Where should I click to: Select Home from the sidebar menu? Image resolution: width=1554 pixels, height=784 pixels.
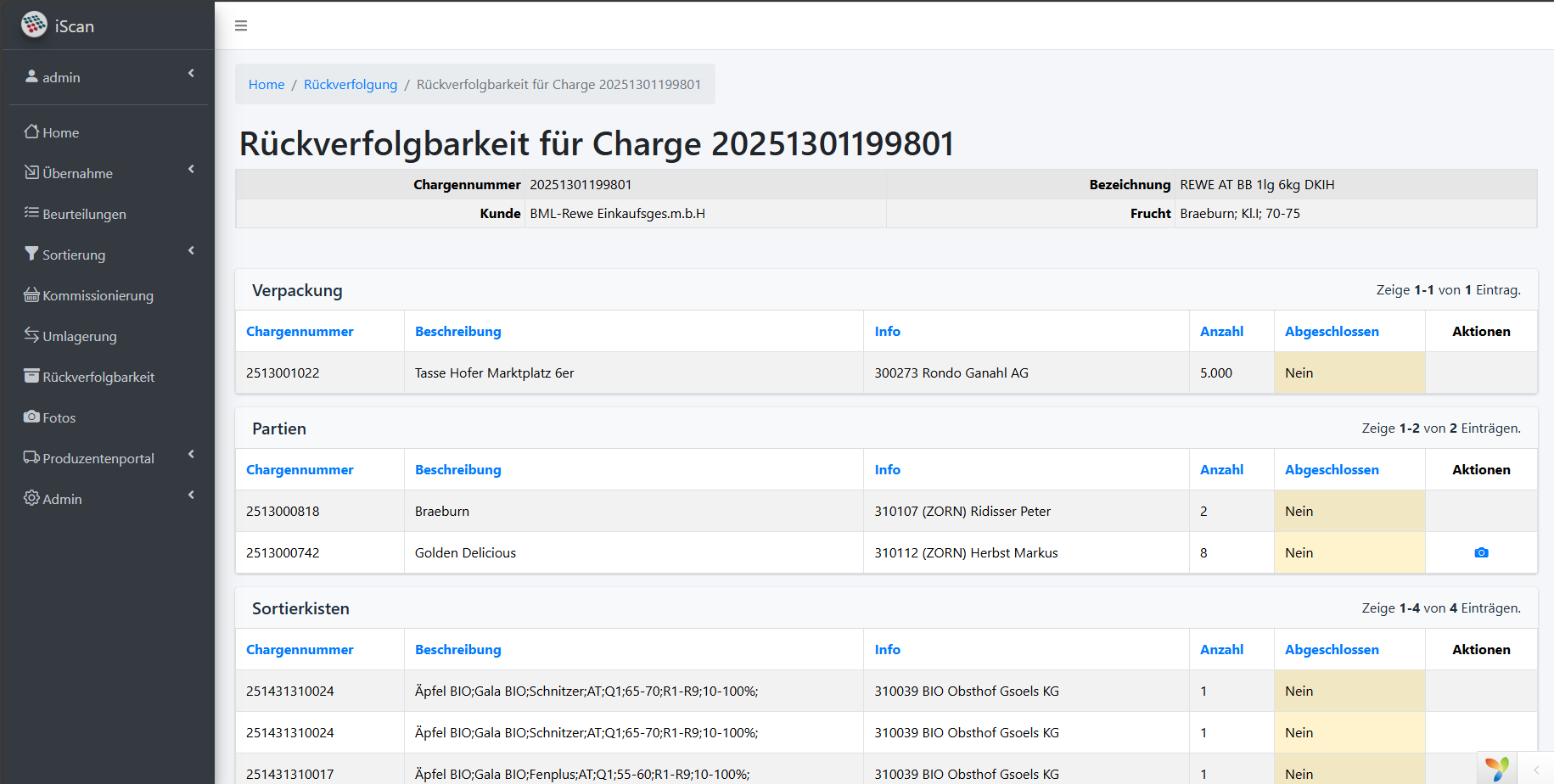(61, 132)
